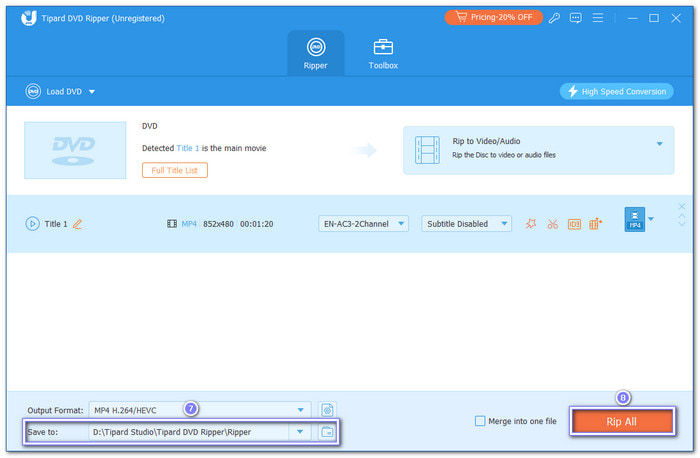700x458 pixels.
Task: Click the Save to path field
Action: coord(188,432)
